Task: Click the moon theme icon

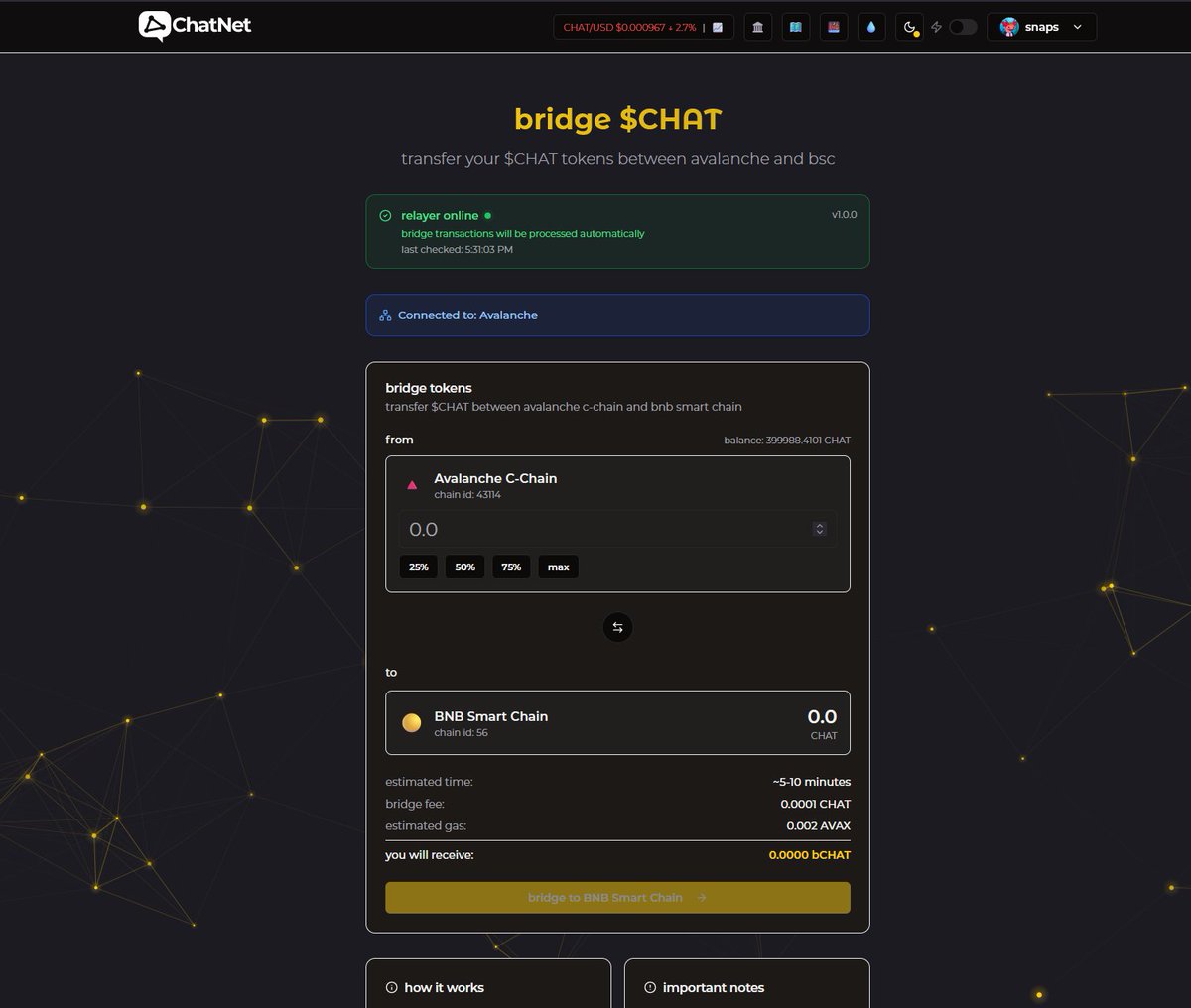Action: coord(909,27)
